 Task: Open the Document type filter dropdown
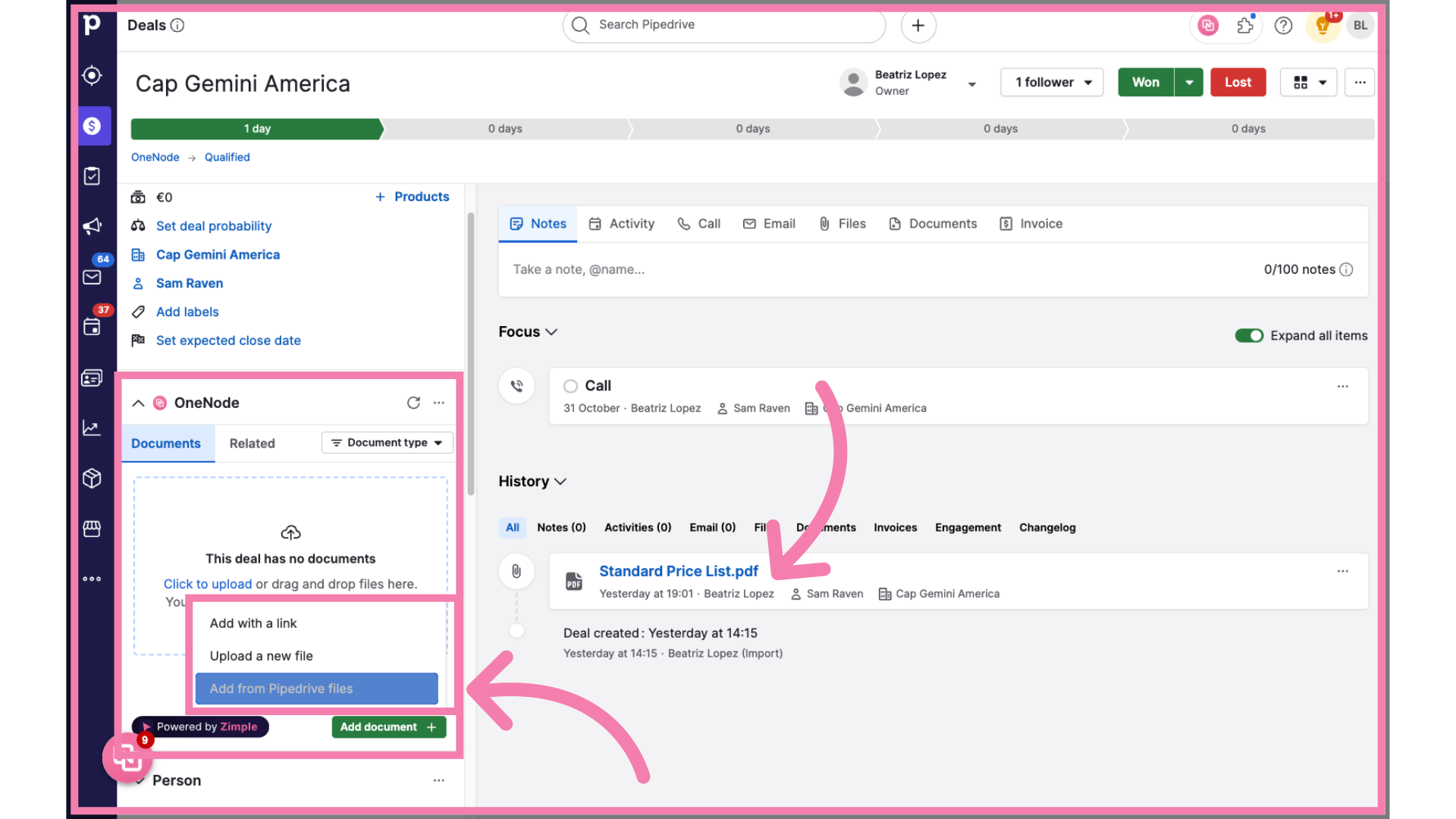(x=387, y=443)
